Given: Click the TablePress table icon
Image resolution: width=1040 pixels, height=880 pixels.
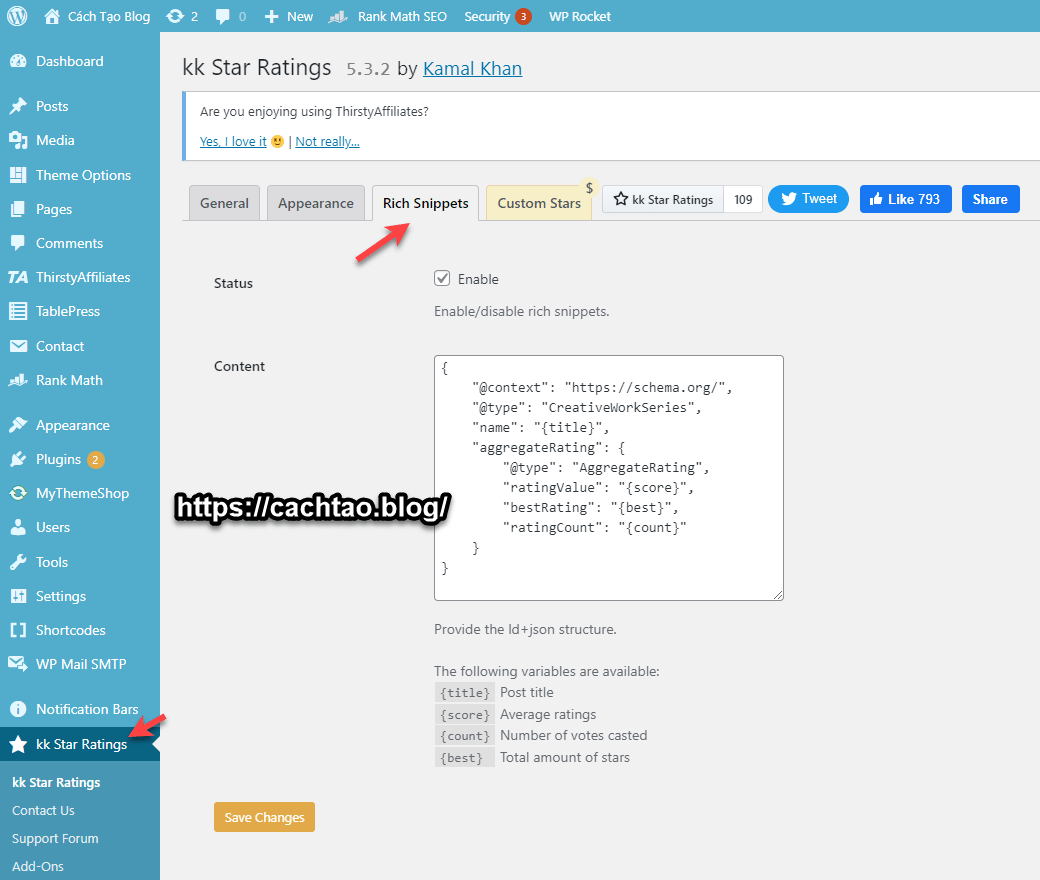Looking at the screenshot, I should tap(18, 311).
